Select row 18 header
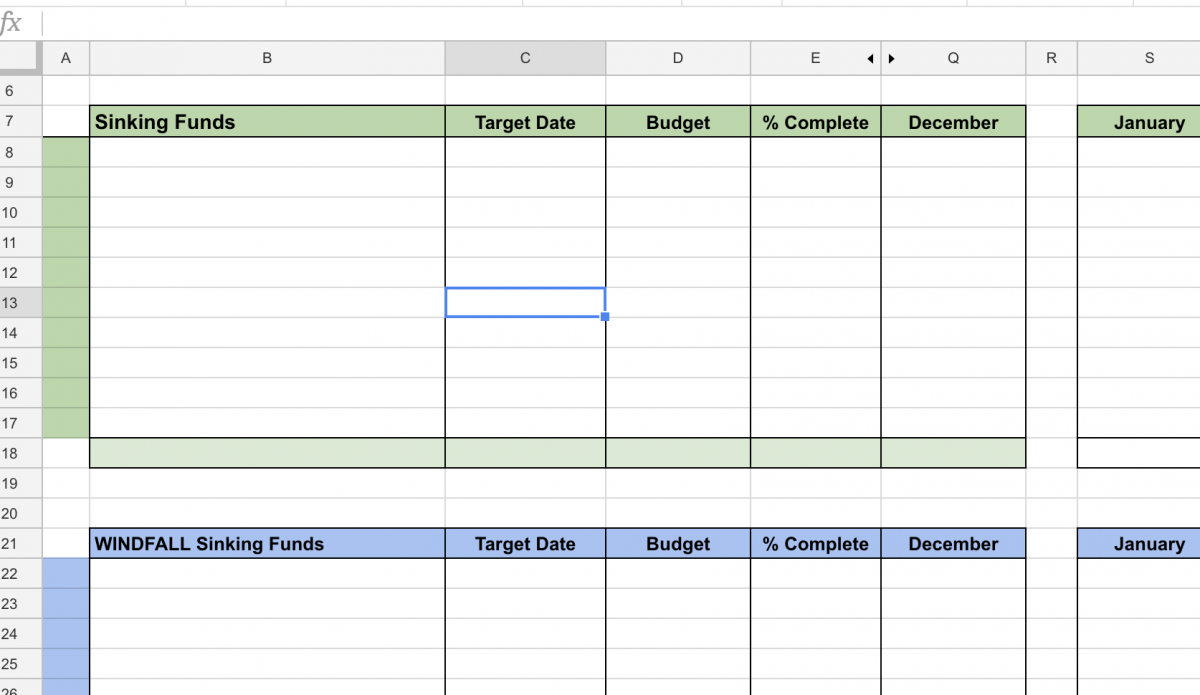The image size is (1200, 695). tap(21, 453)
